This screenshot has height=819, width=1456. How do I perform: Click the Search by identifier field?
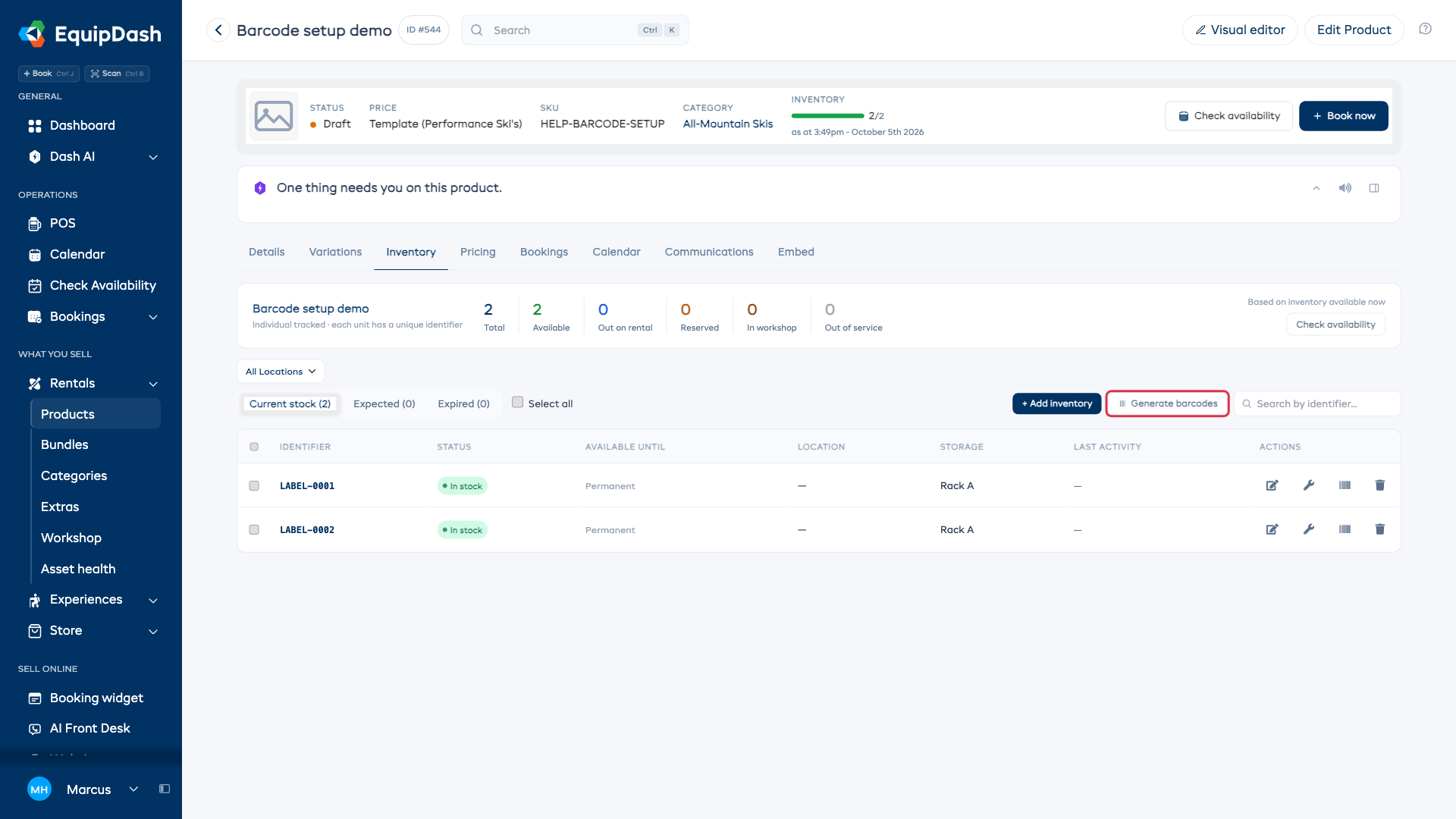point(1318,403)
